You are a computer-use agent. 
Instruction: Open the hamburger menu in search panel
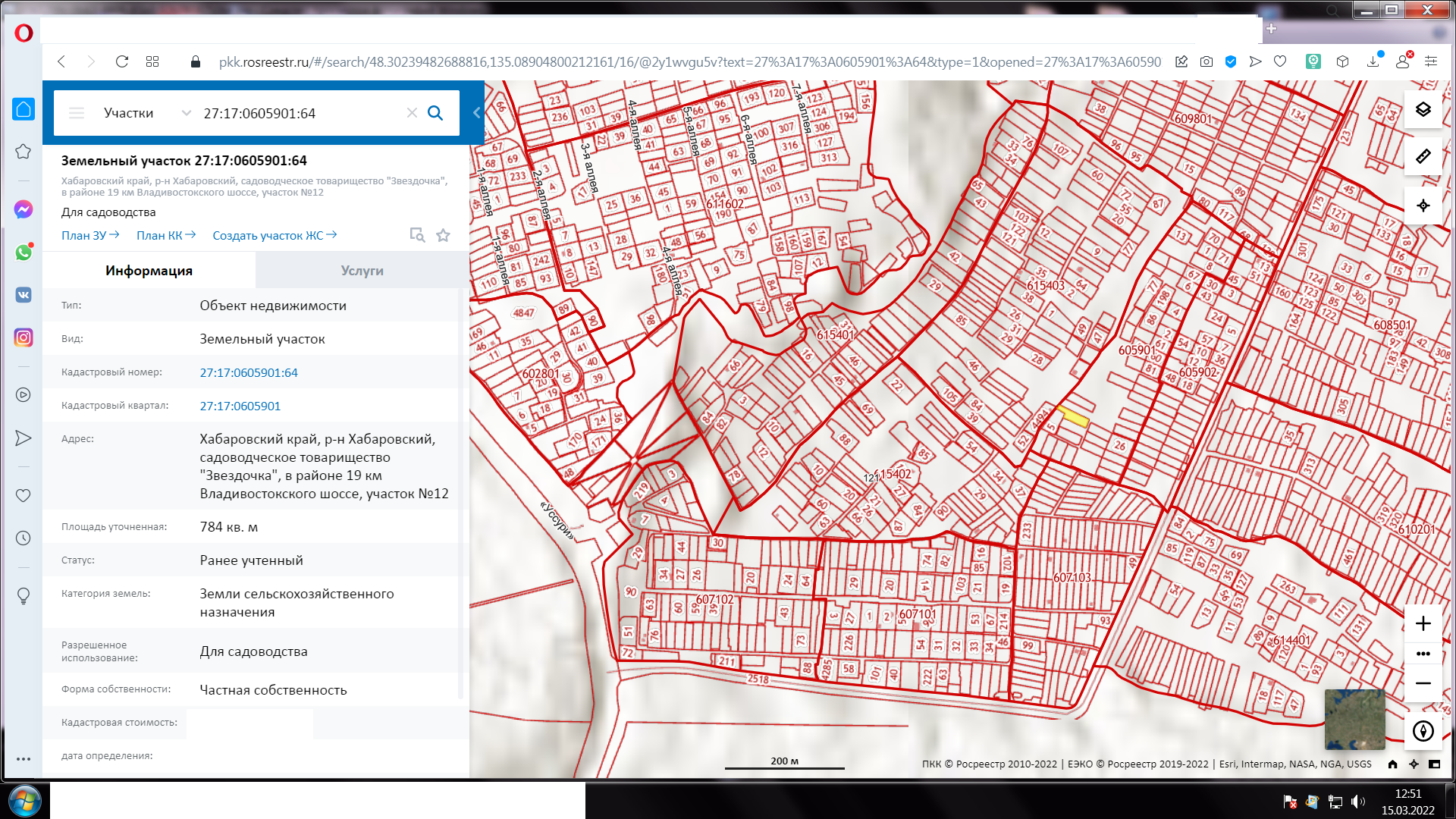click(x=77, y=113)
